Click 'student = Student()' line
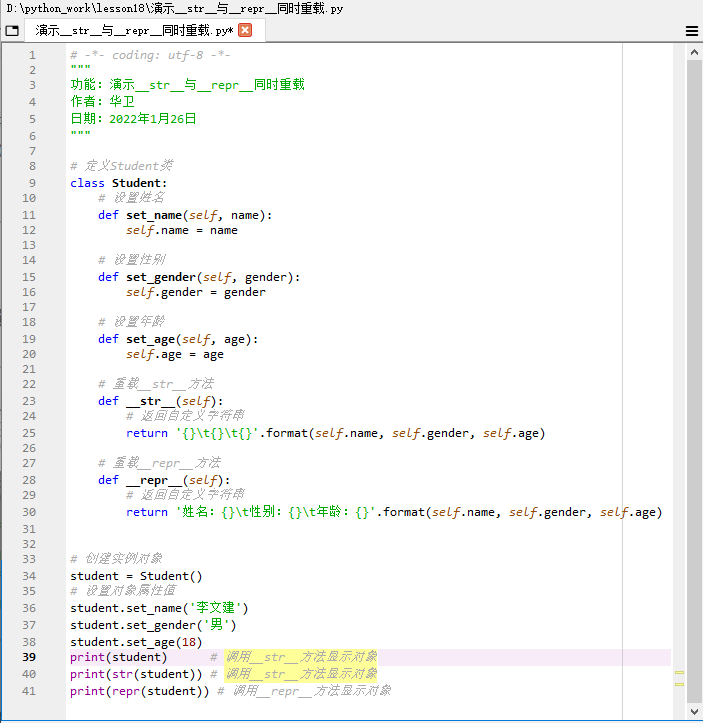 (136, 576)
